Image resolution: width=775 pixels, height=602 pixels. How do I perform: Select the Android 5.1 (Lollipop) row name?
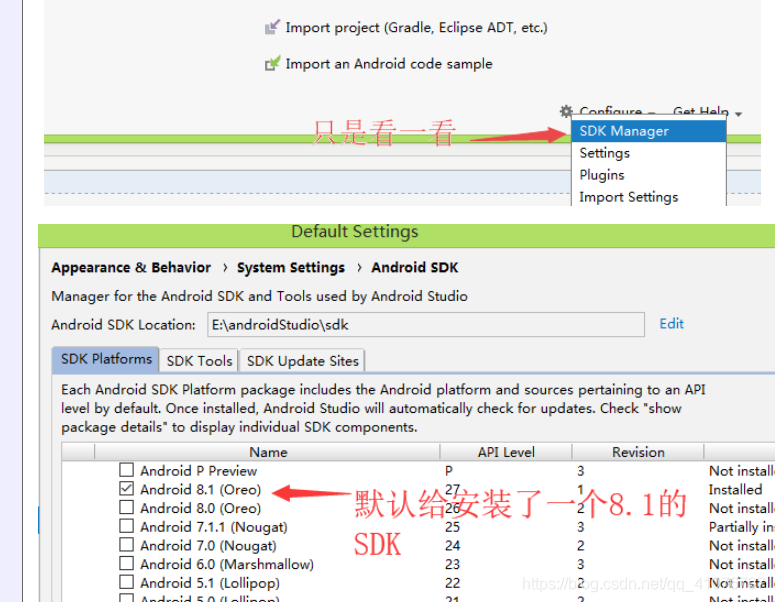(210, 583)
